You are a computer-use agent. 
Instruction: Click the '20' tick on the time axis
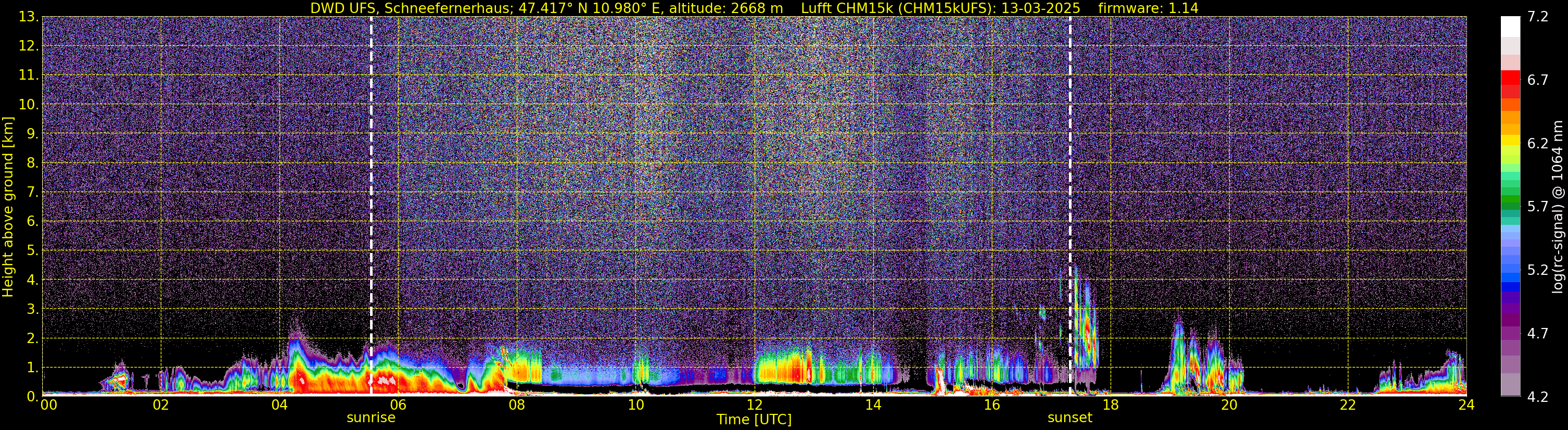[1229, 405]
